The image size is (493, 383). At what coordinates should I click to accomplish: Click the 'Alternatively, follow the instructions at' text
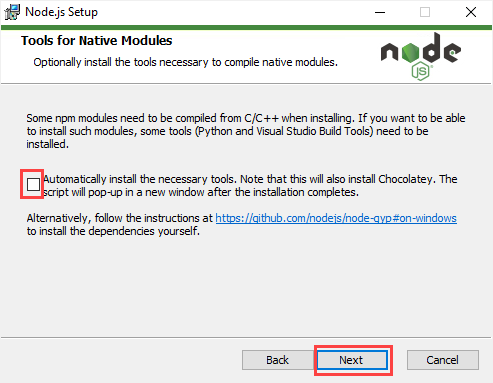[119, 218]
